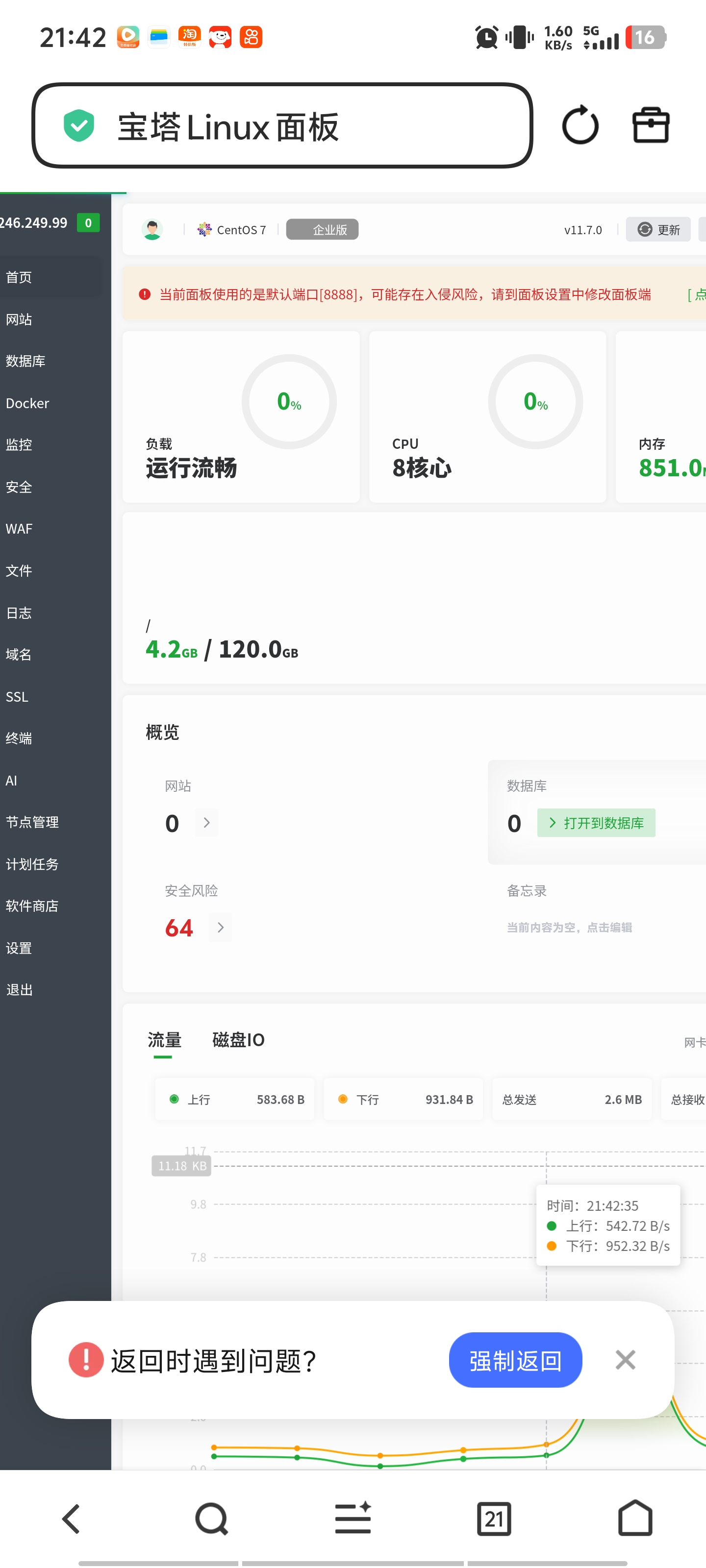Click the 负载 load gauge circle
Image resolution: width=706 pixels, height=1568 pixels.
pos(289,402)
